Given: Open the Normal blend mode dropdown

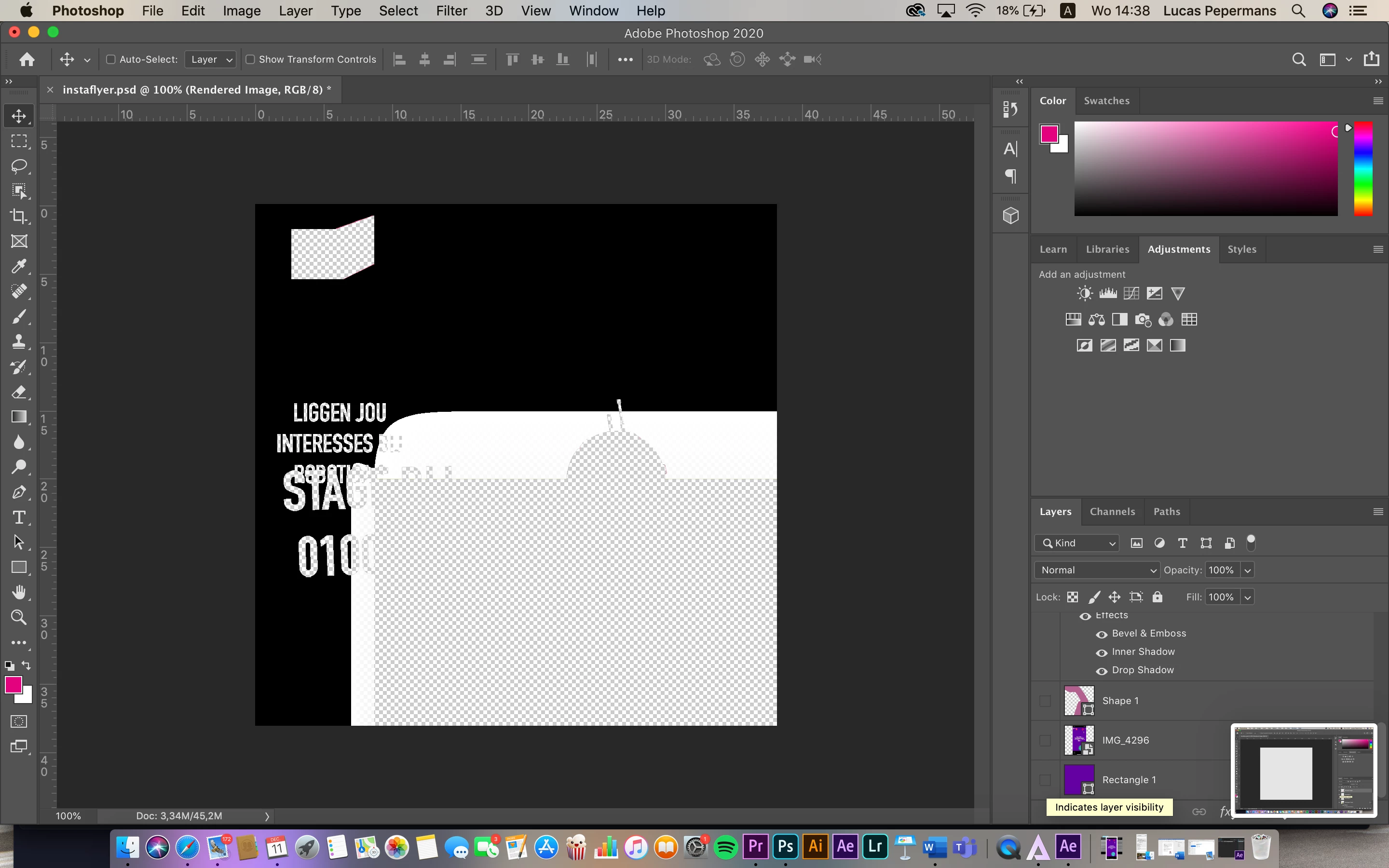Looking at the screenshot, I should [1097, 570].
